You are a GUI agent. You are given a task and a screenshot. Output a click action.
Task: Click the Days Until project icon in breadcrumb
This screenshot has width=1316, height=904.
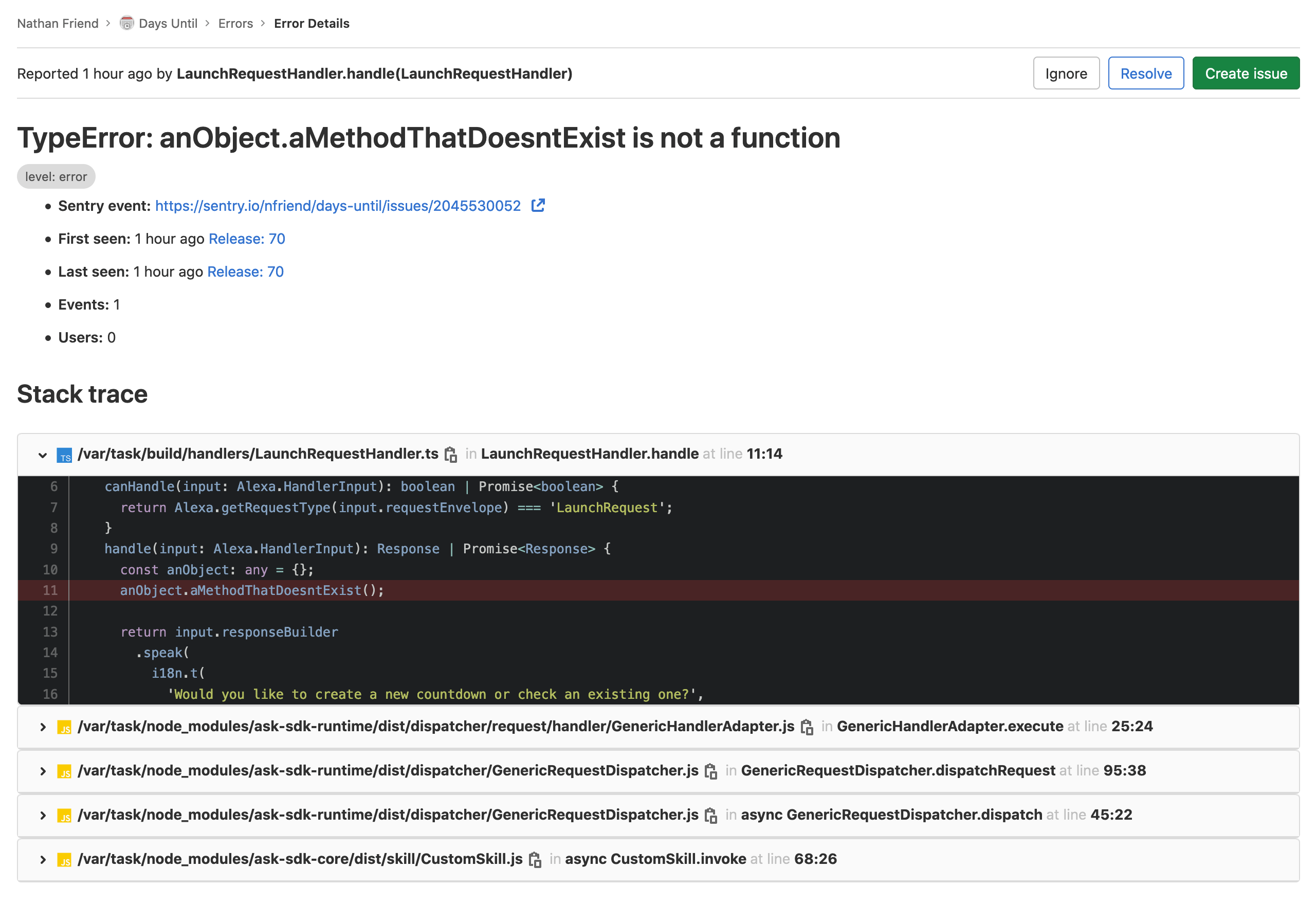[126, 23]
